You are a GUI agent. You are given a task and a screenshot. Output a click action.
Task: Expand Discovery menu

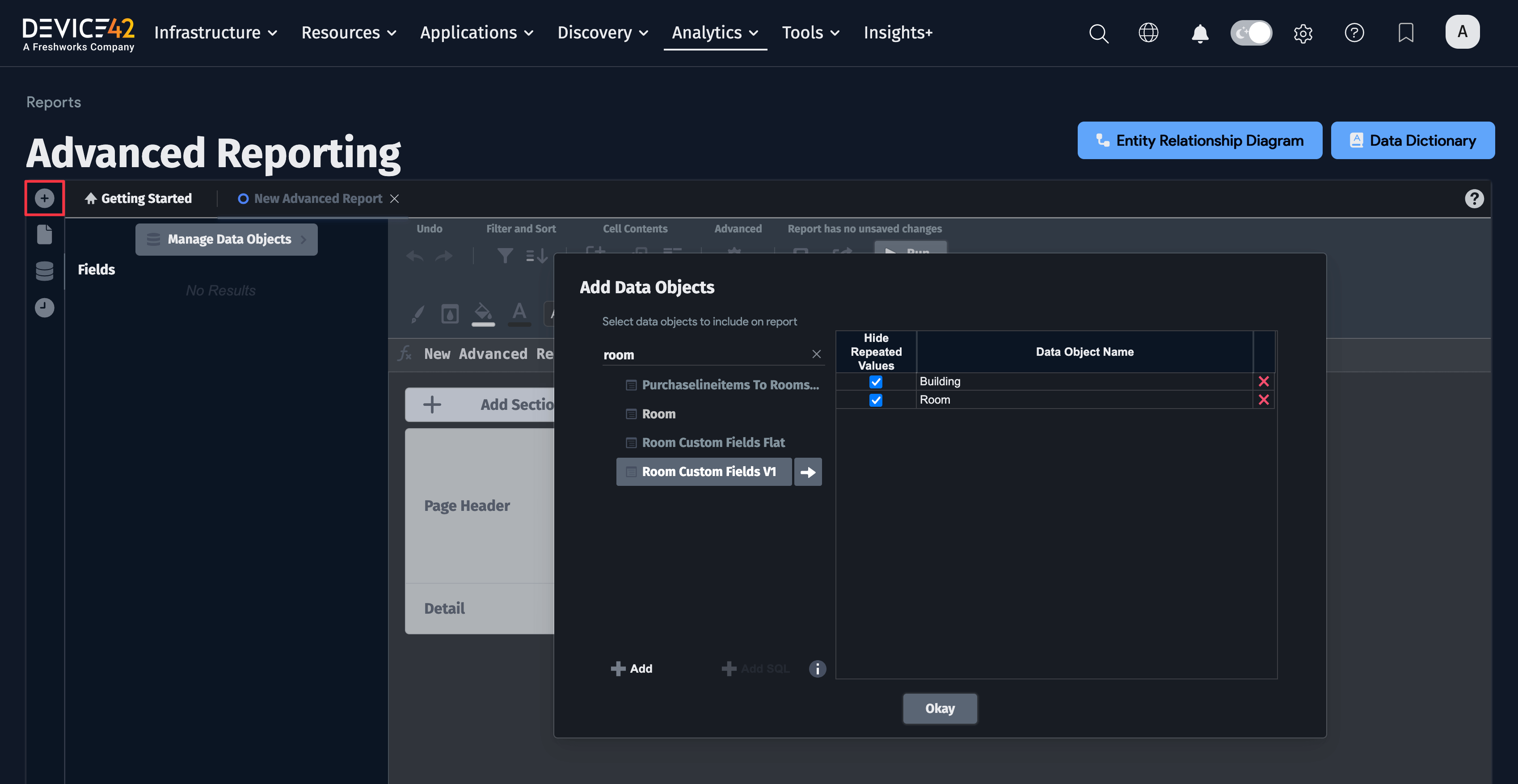[x=603, y=33]
